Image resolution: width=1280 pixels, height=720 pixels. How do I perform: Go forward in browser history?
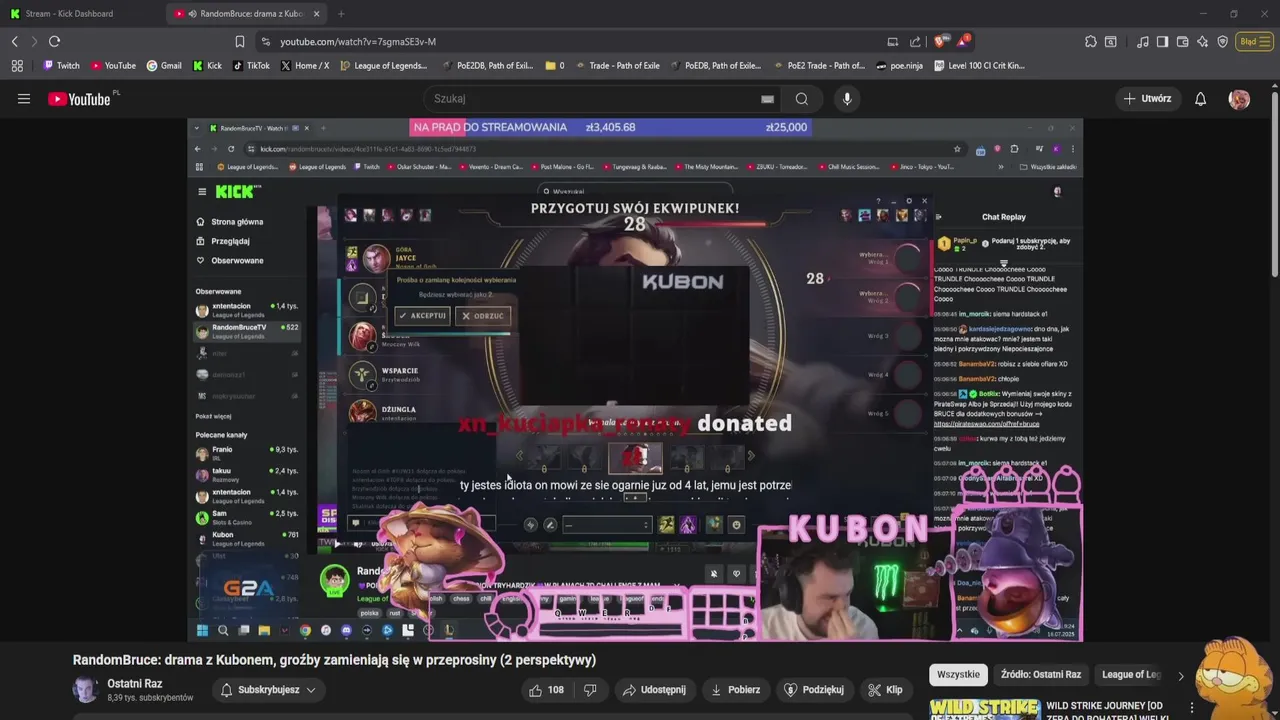pos(34,41)
